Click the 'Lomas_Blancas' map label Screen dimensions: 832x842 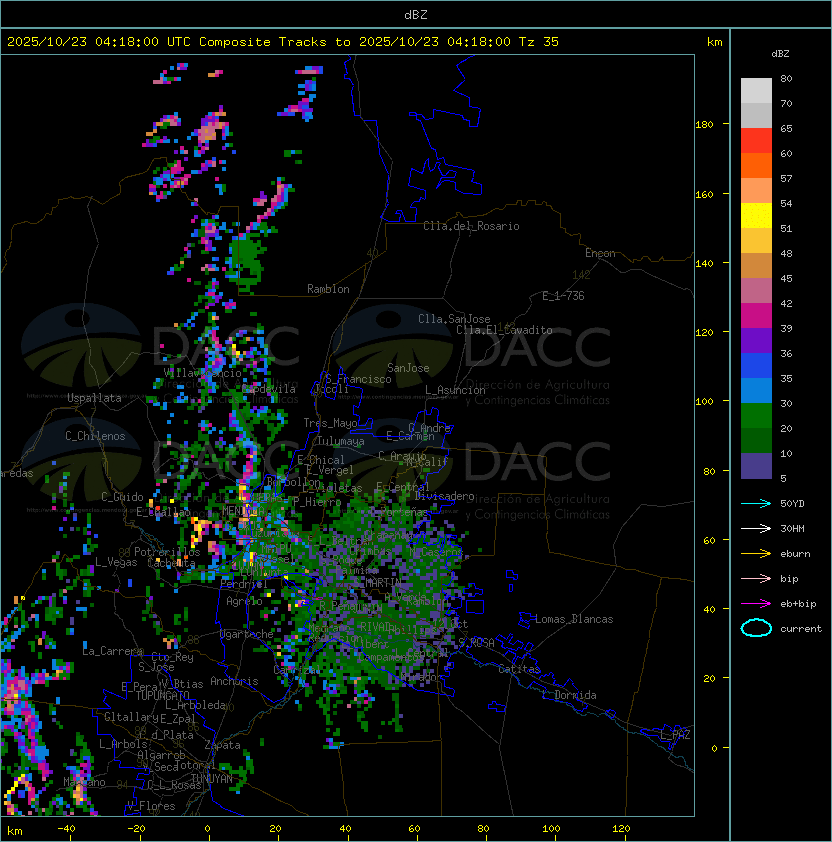[x=574, y=619]
